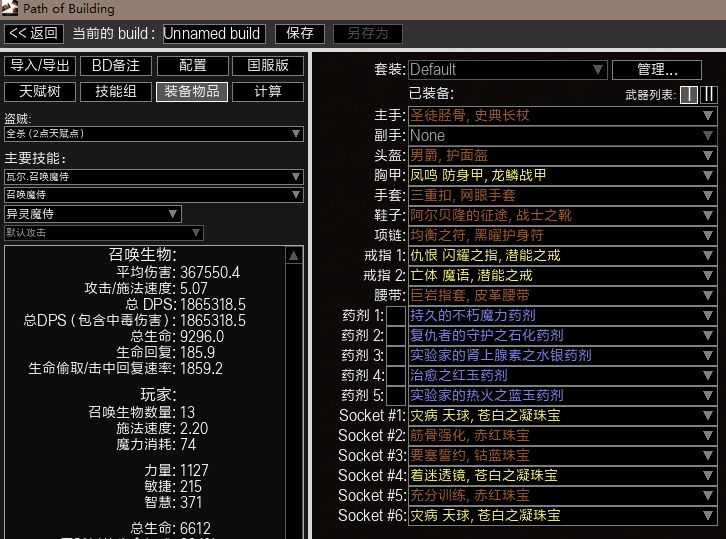Check the 药剂 4 flask box
Image resolution: width=726 pixels, height=539 pixels.
396,376
